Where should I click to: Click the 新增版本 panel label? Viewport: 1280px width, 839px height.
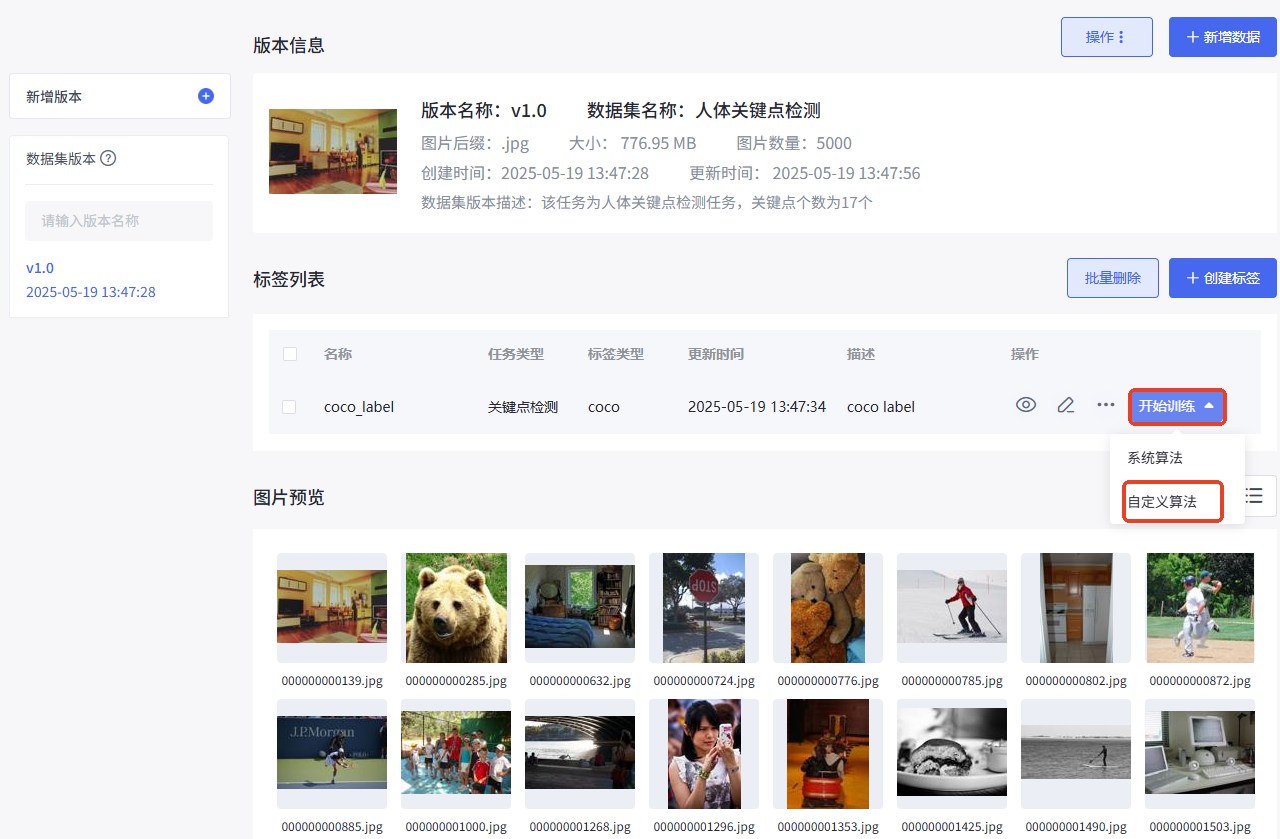click(x=54, y=97)
